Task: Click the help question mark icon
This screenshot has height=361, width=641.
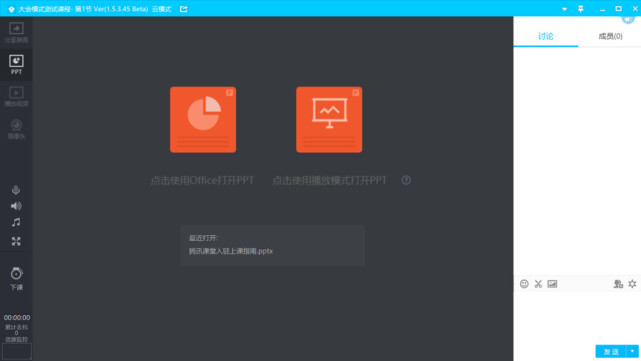Action: pos(406,180)
